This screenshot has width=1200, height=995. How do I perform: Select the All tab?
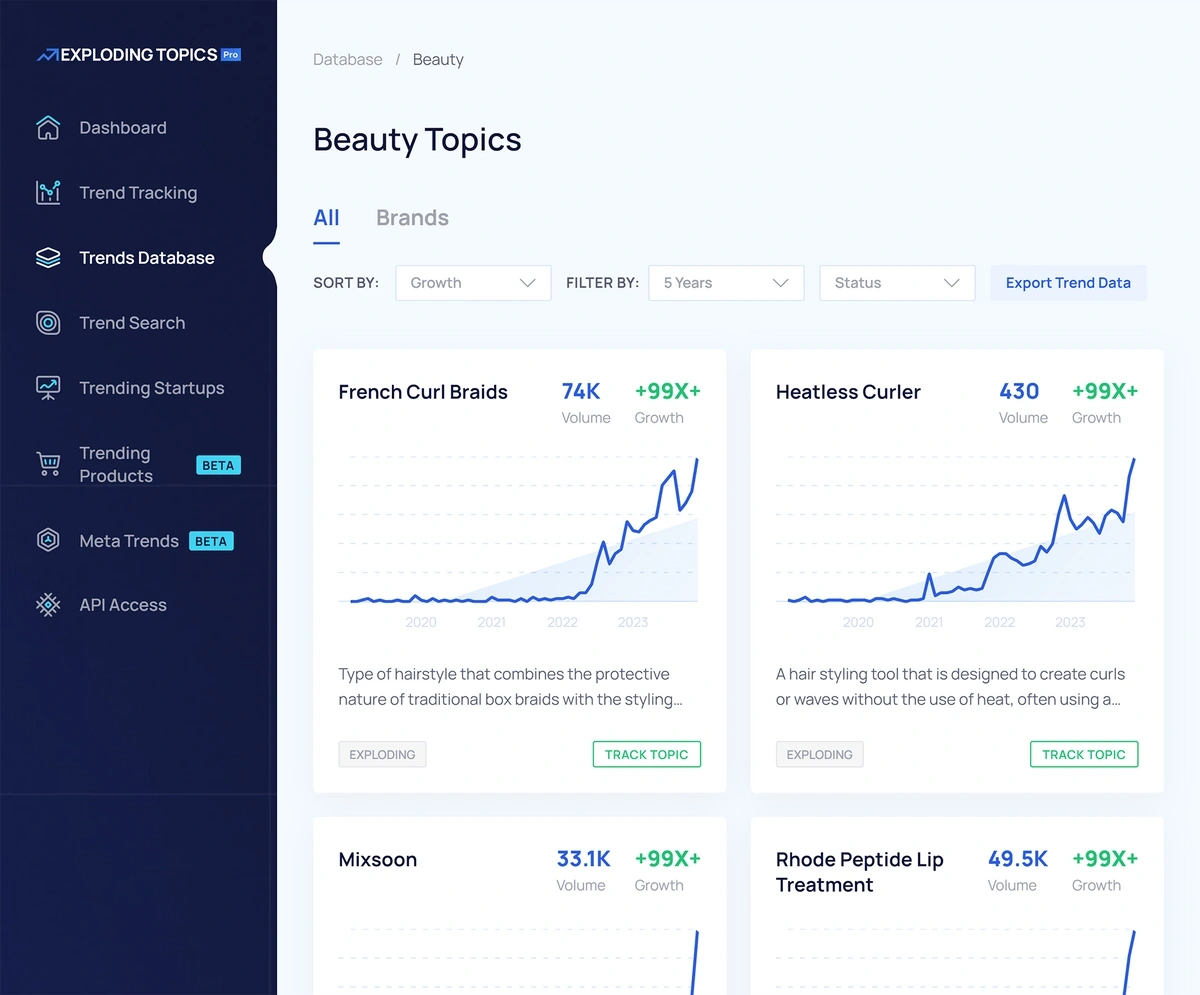coord(326,218)
